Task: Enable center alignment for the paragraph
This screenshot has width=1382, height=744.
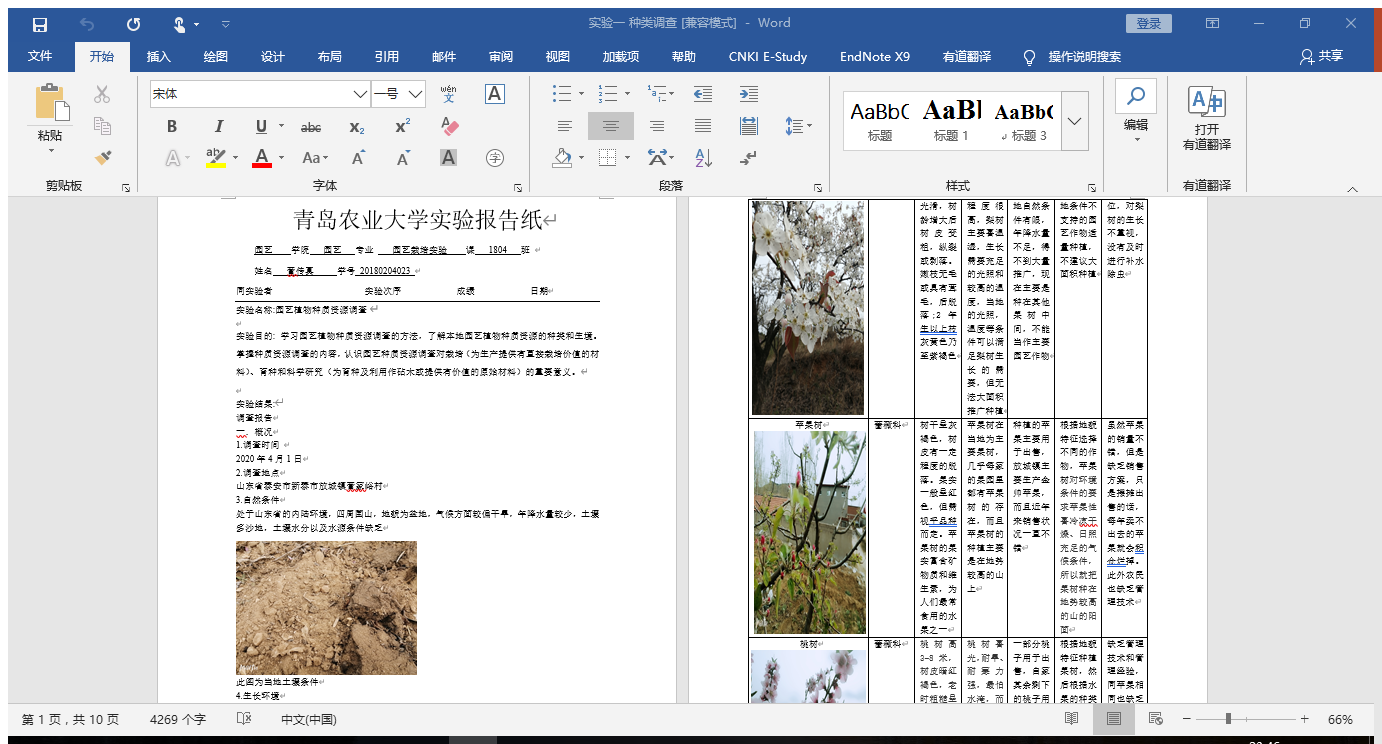Action: (610, 126)
